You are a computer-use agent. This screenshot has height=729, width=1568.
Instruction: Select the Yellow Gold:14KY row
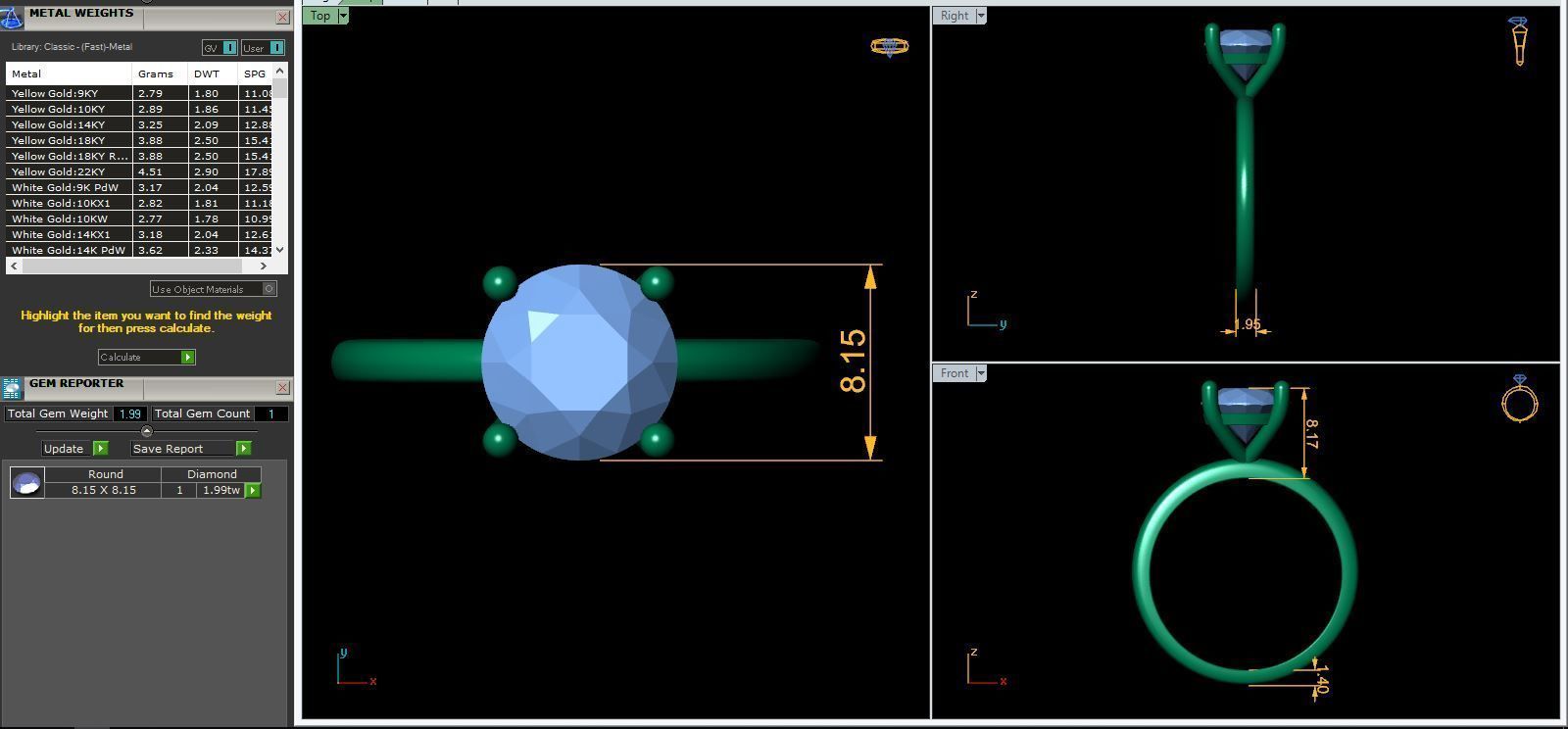[139, 124]
